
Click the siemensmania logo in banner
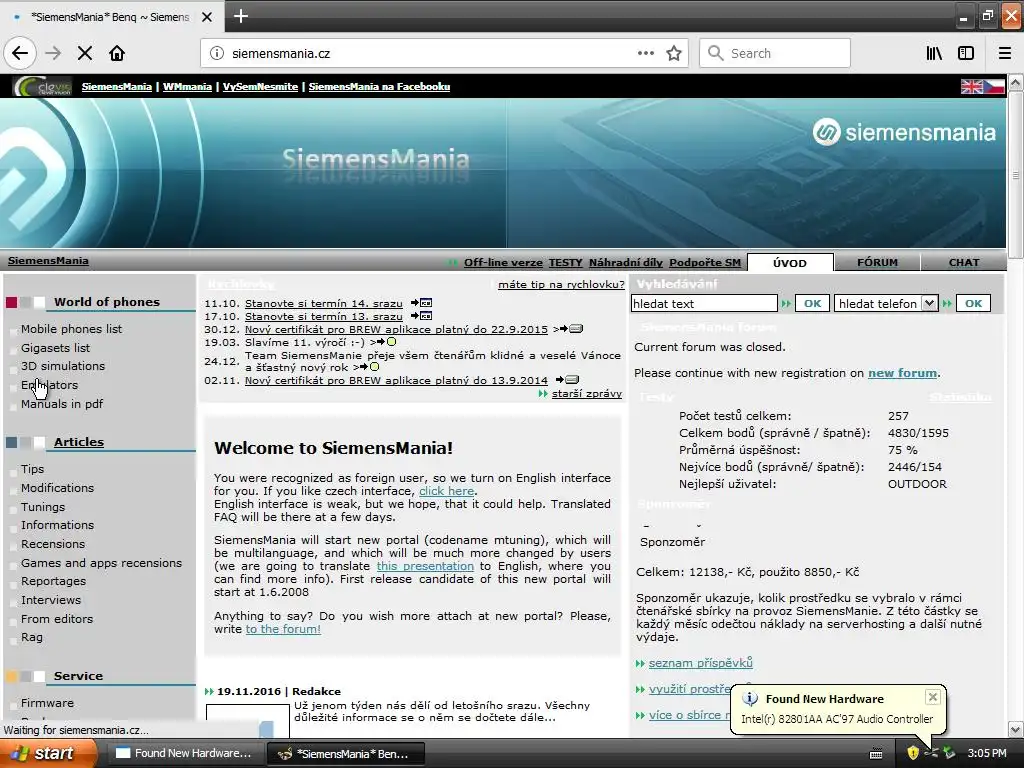(x=904, y=133)
